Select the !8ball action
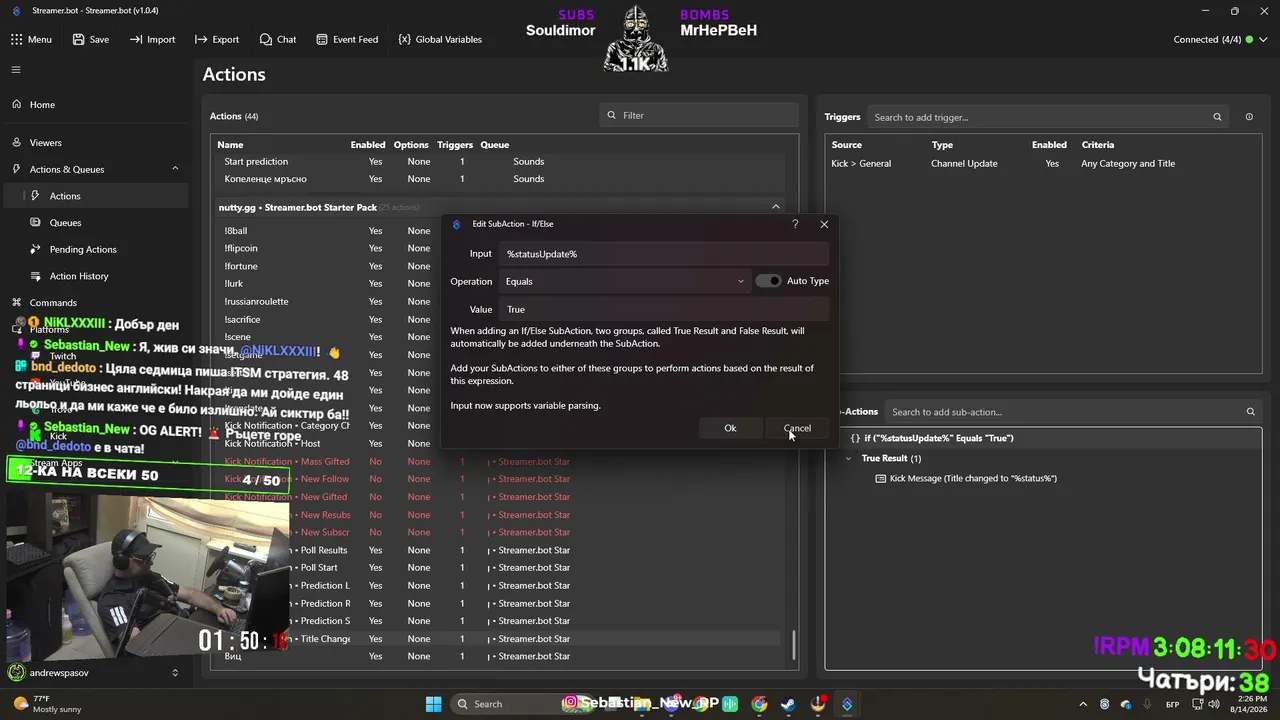This screenshot has width=1280, height=720. tap(236, 231)
